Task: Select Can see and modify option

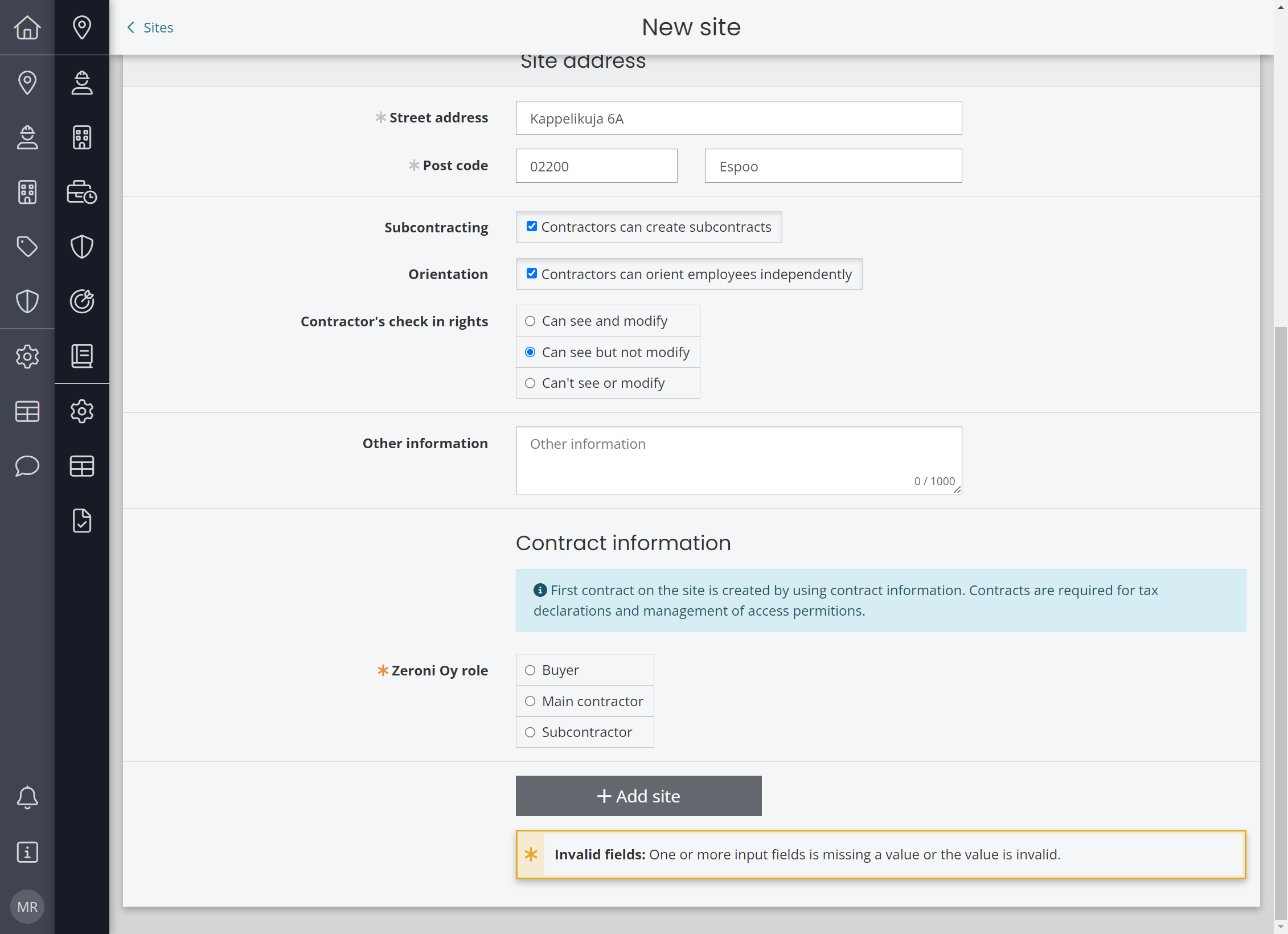Action: click(x=530, y=321)
